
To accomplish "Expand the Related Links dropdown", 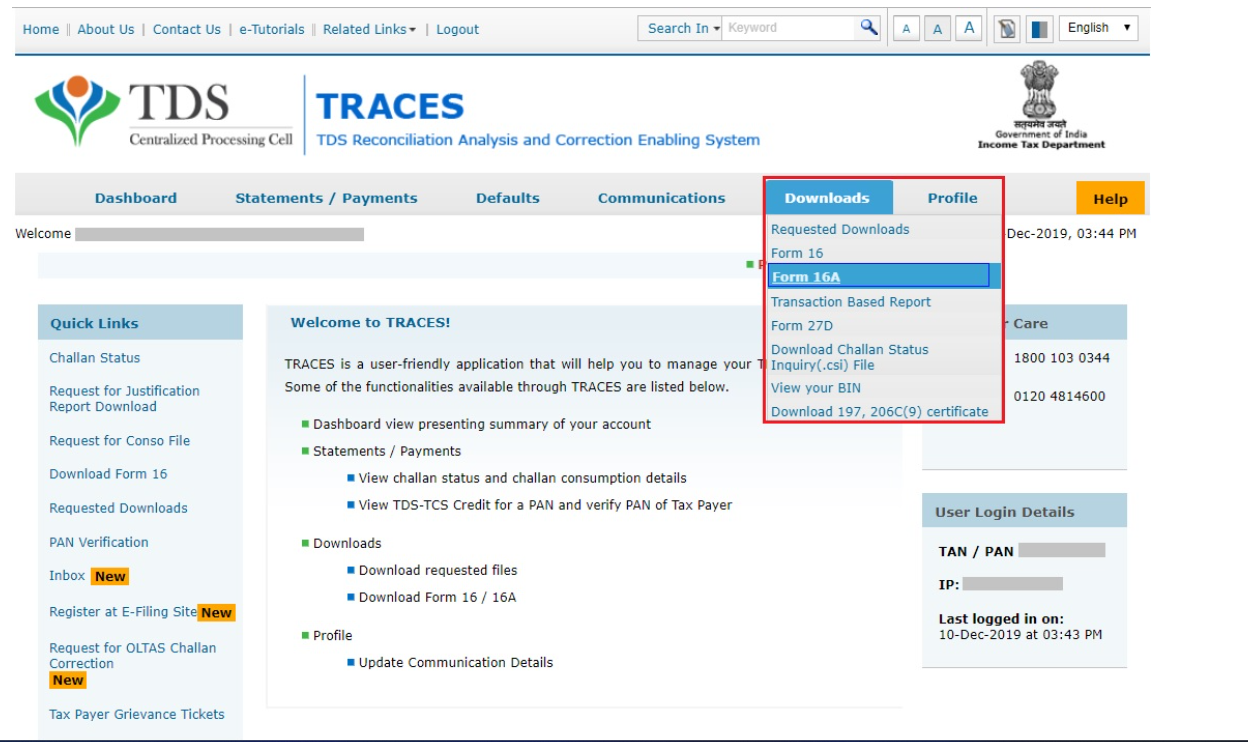I will 369,29.
